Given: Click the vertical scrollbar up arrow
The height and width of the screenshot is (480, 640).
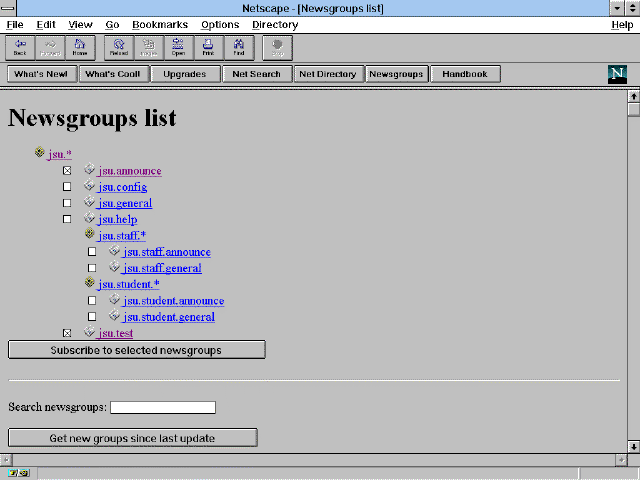Looking at the screenshot, I should click(633, 97).
